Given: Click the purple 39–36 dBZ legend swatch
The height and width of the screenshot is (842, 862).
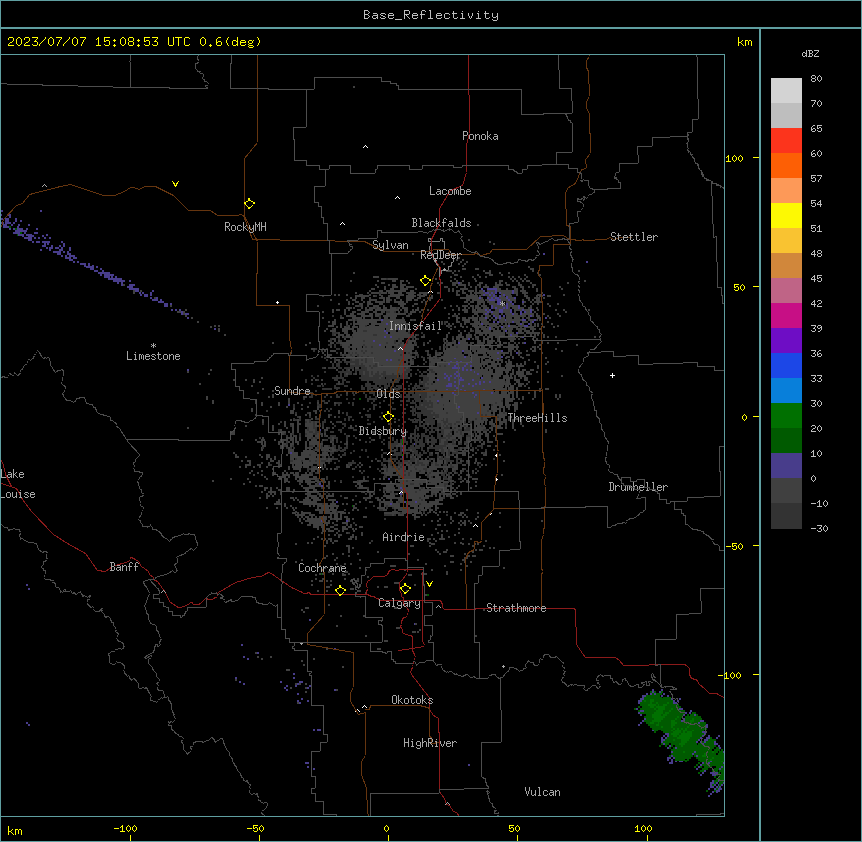Looking at the screenshot, I should tap(786, 341).
